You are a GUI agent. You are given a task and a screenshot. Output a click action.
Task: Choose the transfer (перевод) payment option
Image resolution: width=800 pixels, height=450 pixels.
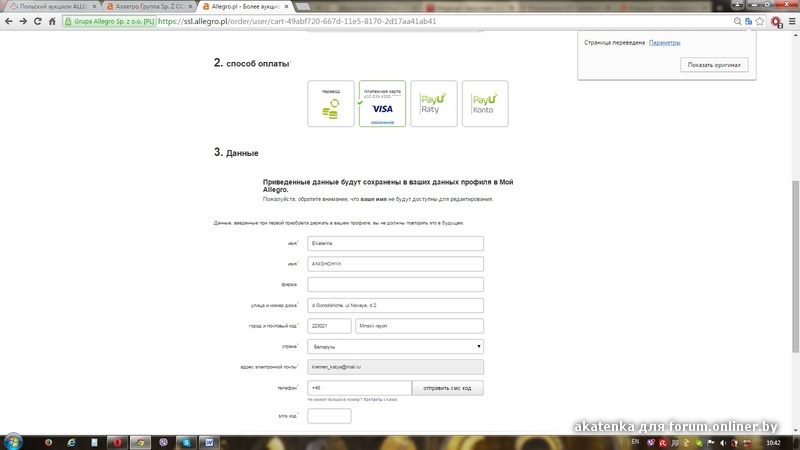(331, 104)
